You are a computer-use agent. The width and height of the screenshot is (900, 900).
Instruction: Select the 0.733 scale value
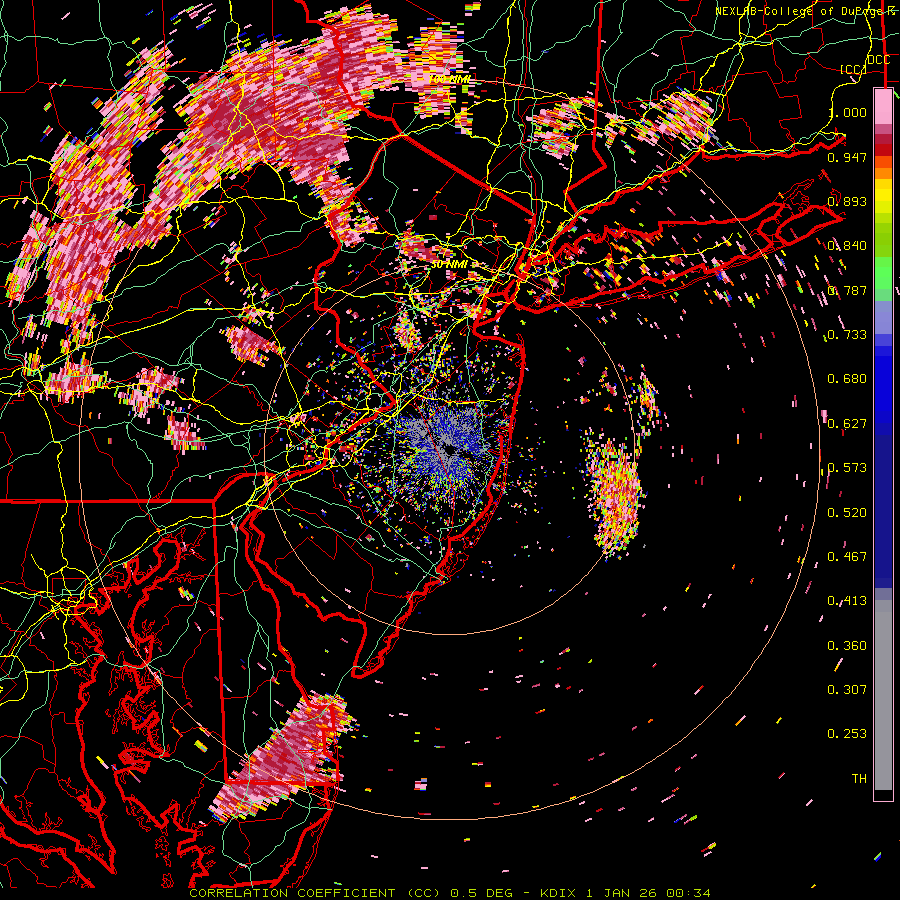tap(847, 335)
